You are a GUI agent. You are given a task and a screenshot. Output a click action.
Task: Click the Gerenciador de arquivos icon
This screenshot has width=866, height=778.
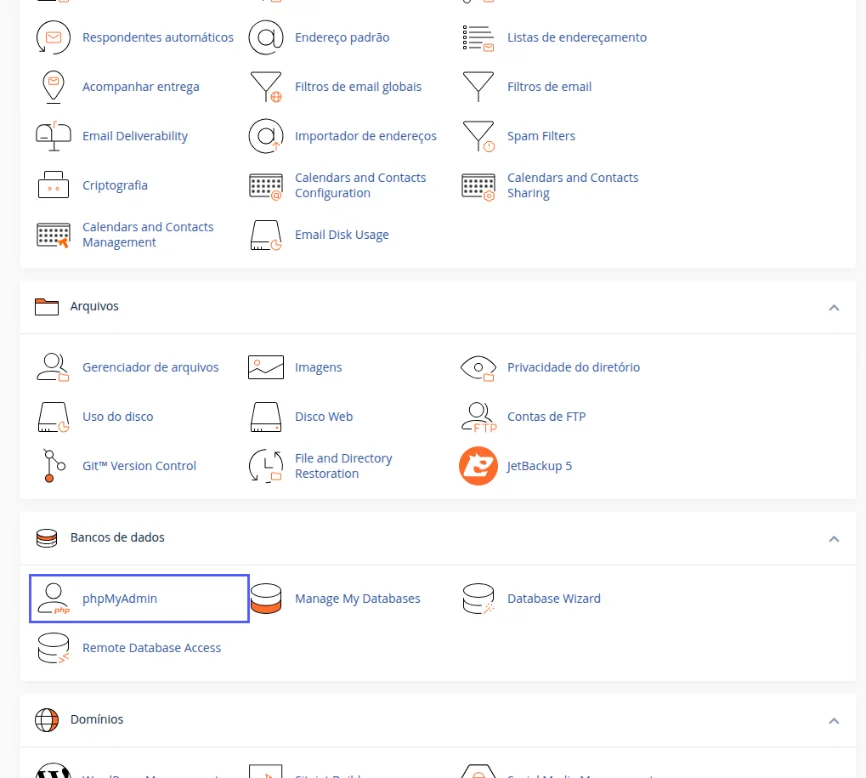pos(53,367)
